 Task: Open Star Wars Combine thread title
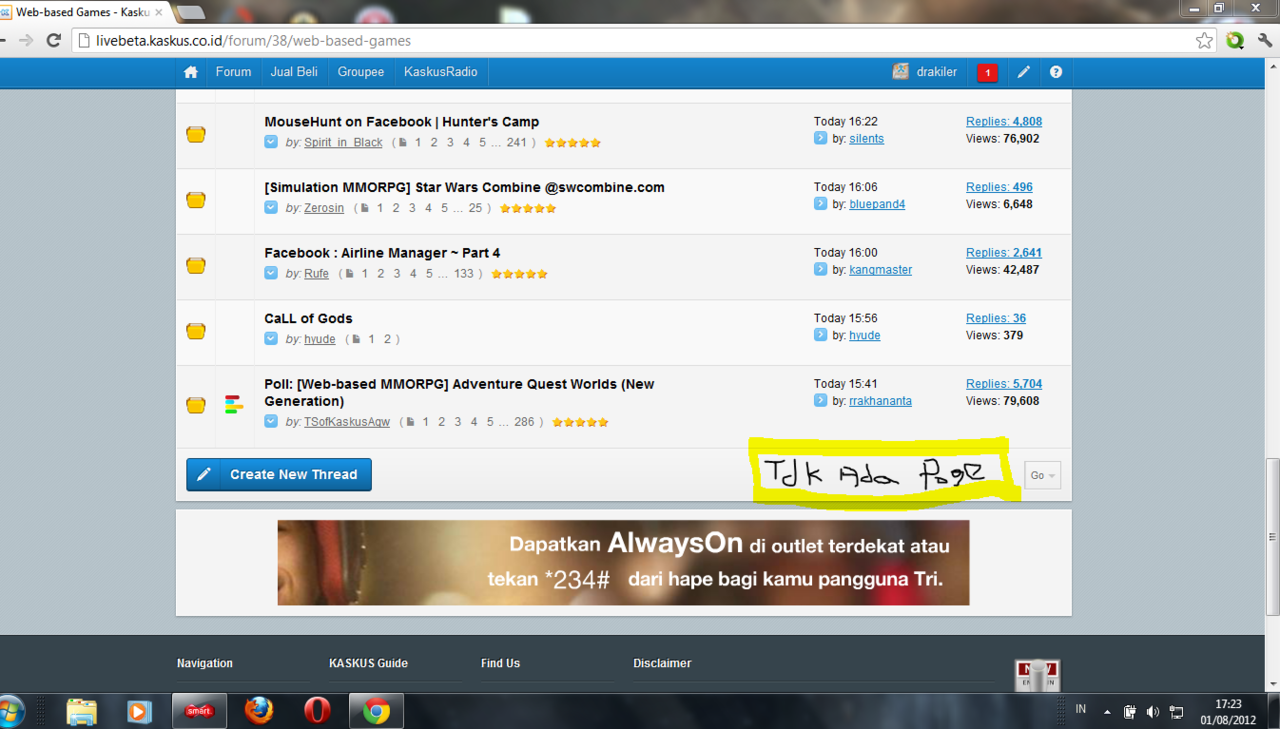465,187
